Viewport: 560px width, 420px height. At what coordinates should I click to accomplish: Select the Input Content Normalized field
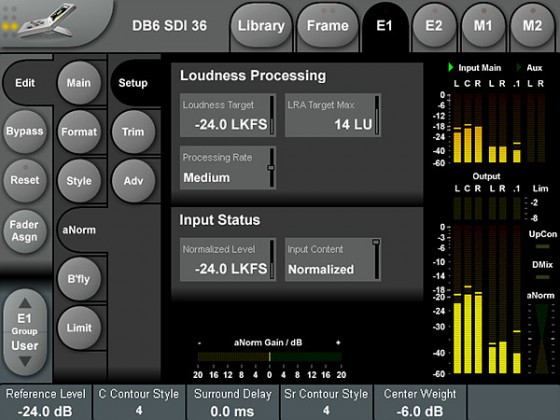333,260
